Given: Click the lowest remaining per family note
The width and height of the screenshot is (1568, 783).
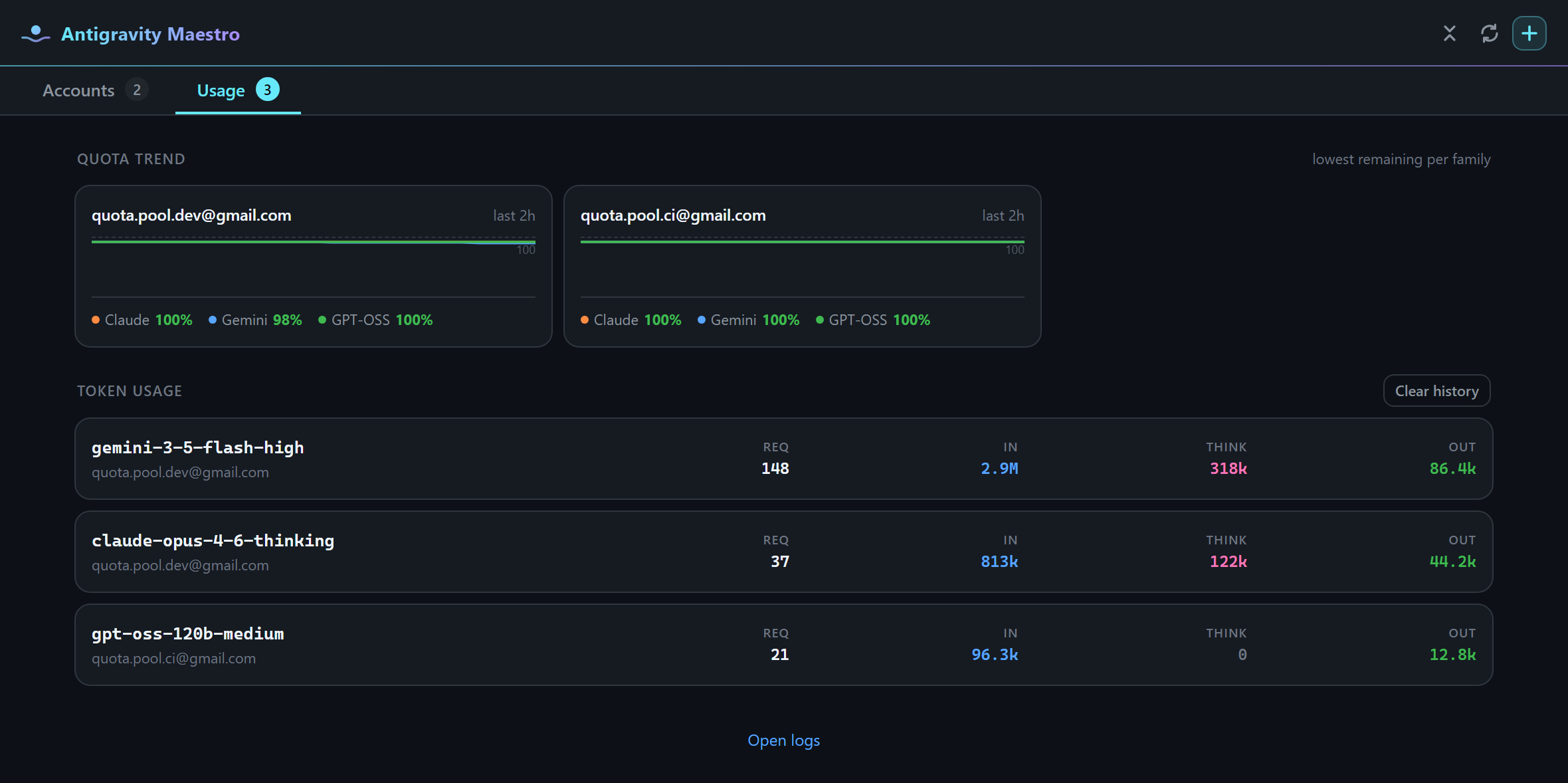Looking at the screenshot, I should (1401, 160).
